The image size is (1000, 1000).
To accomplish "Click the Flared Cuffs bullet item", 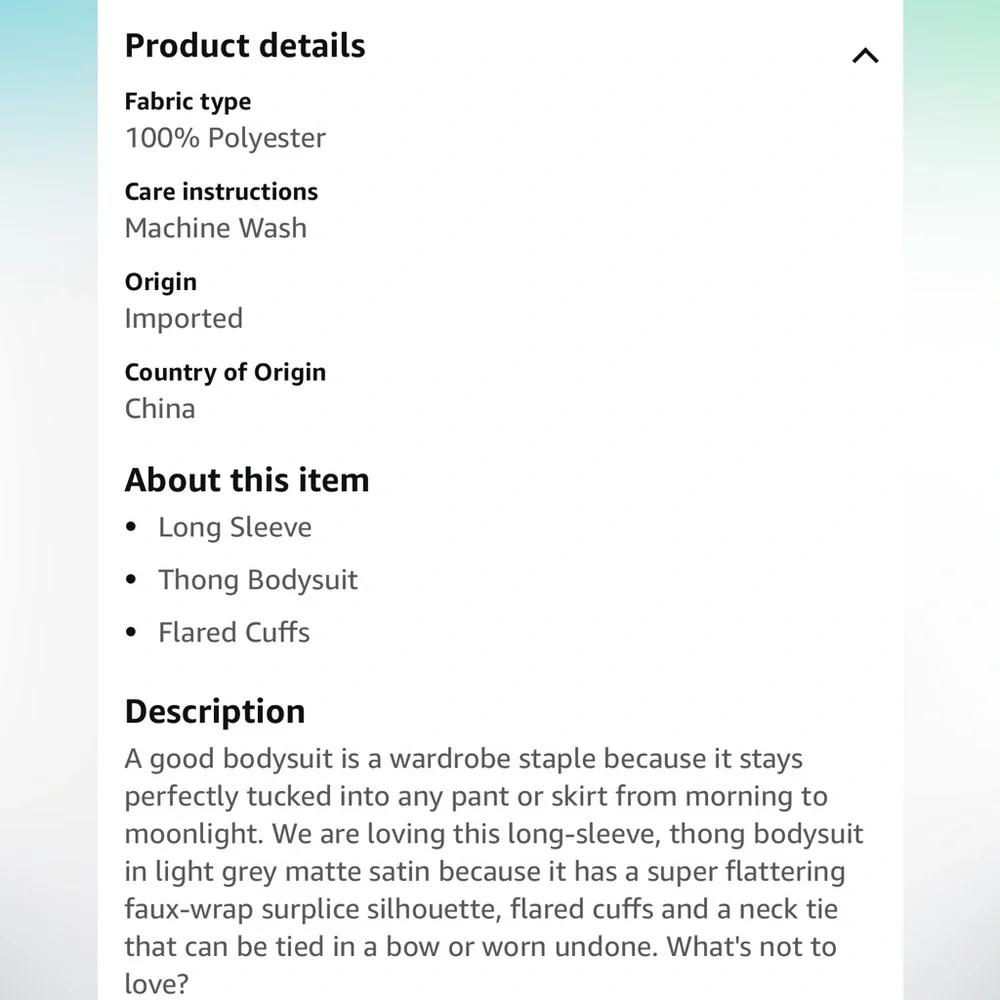I will point(234,632).
